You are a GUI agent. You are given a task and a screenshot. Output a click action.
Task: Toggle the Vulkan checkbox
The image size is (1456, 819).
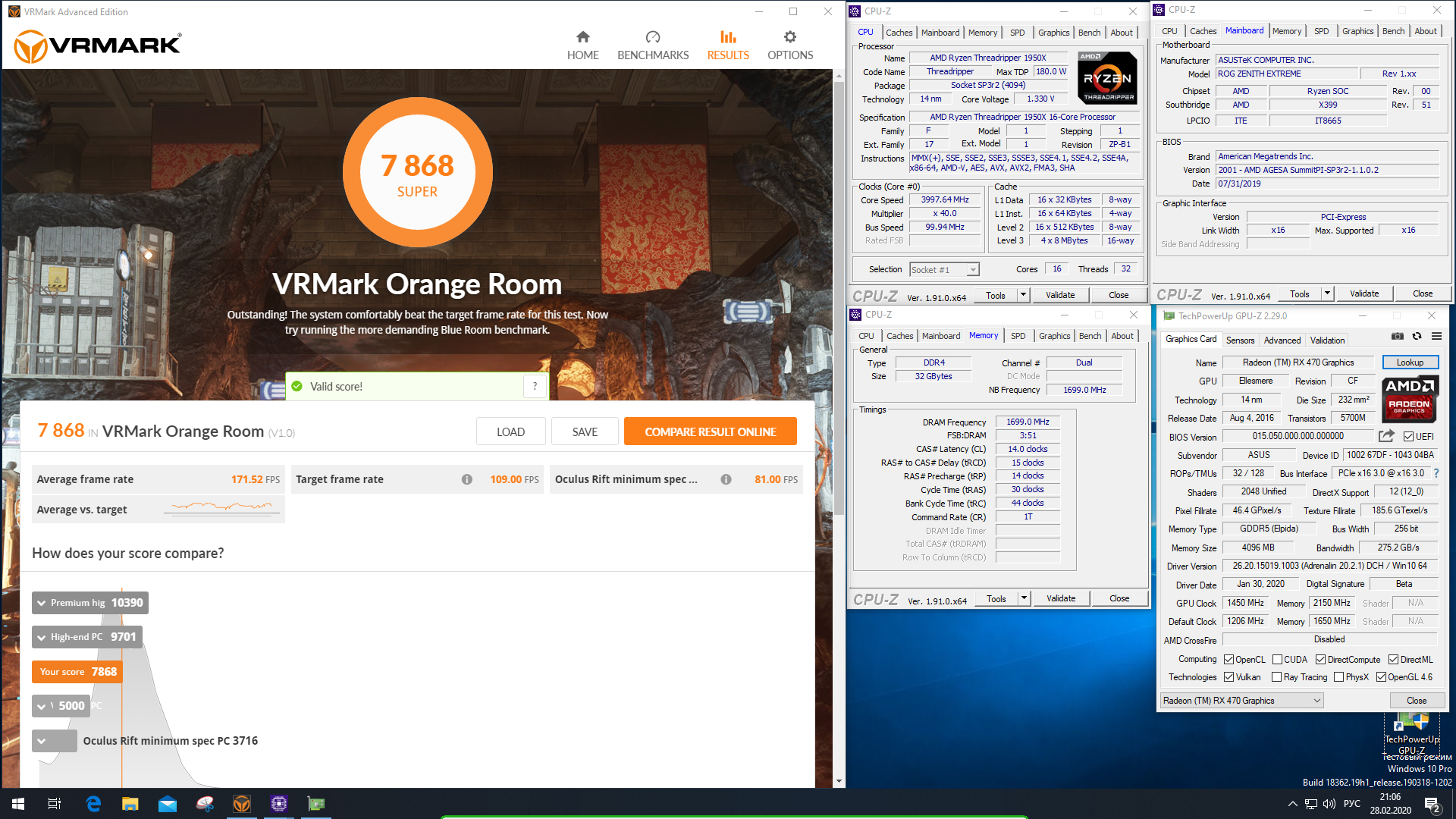(x=1229, y=677)
